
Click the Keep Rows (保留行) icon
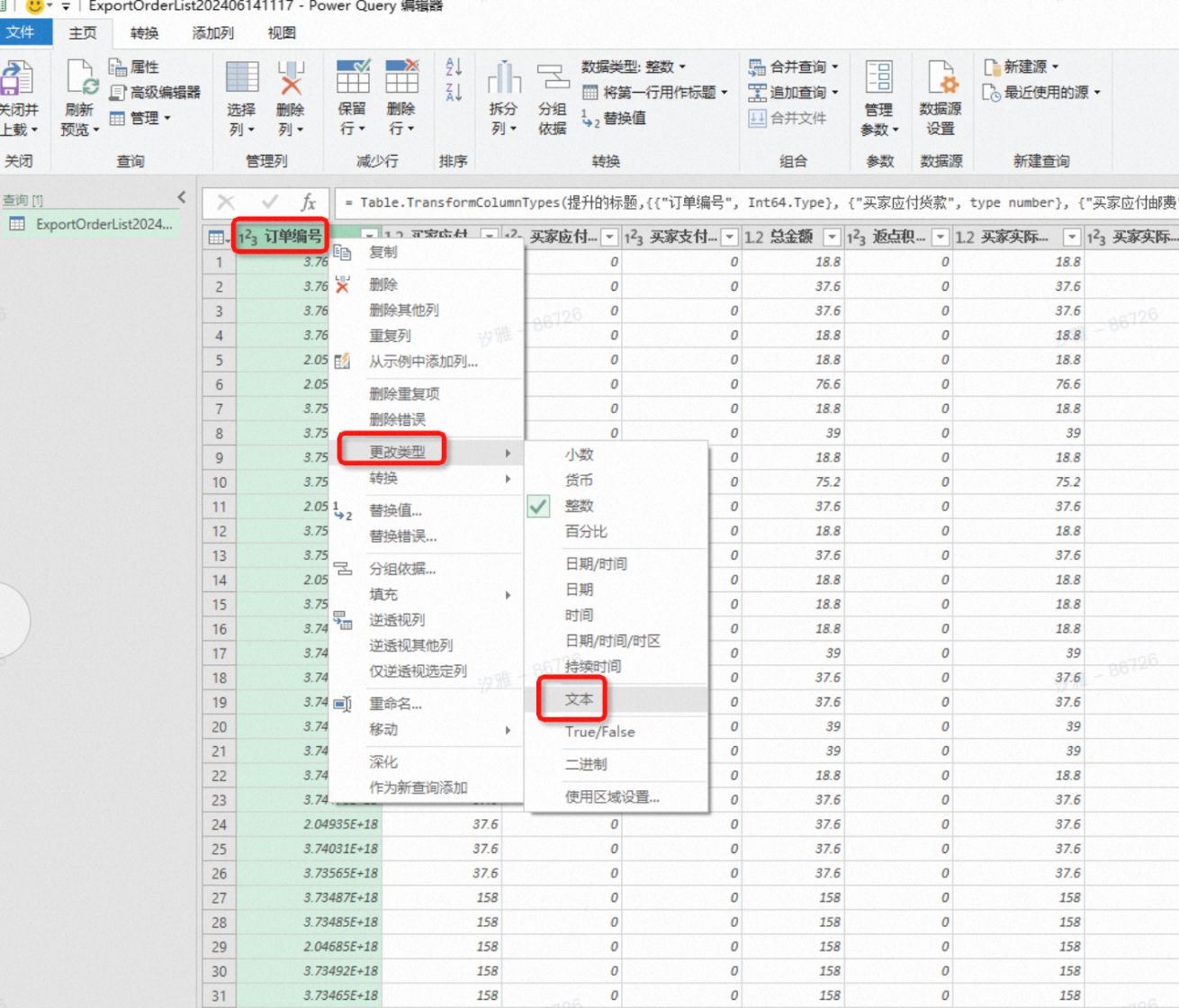(x=353, y=76)
